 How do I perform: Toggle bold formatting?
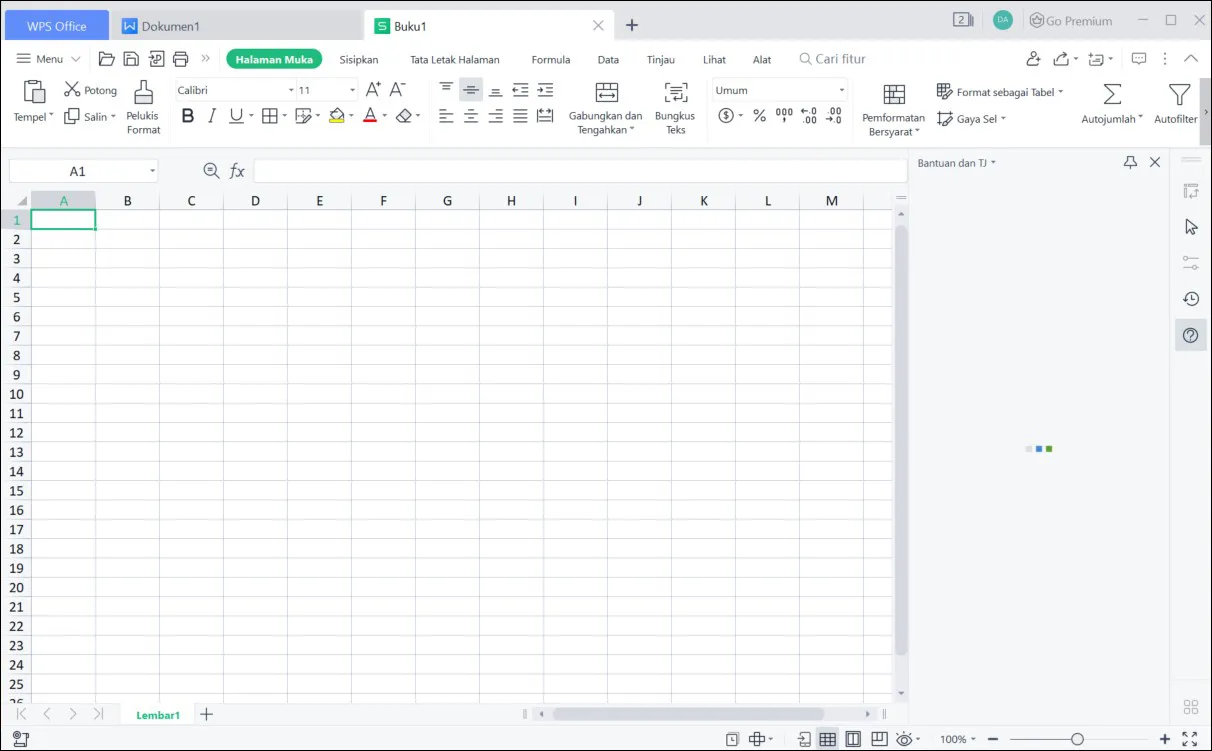point(187,115)
